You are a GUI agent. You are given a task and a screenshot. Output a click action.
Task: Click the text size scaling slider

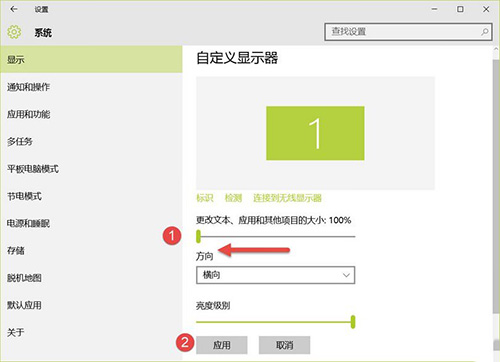(275, 236)
